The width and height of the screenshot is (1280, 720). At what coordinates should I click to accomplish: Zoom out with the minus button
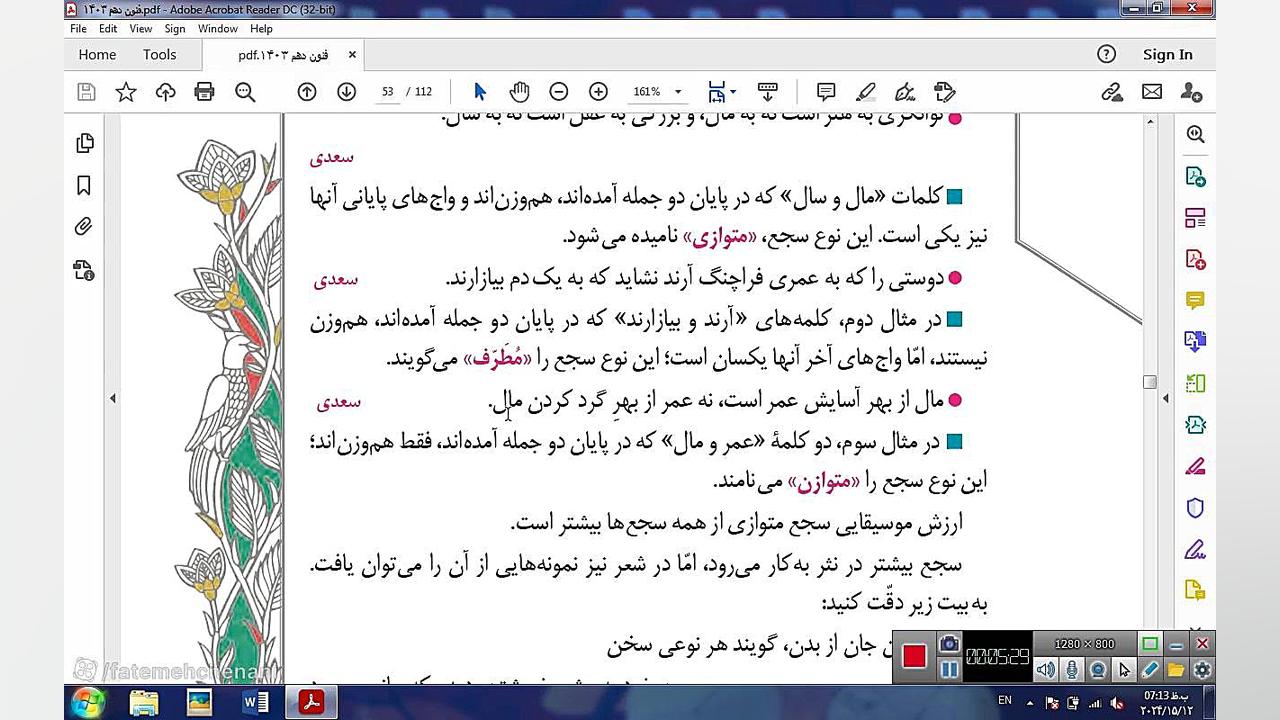(x=559, y=92)
